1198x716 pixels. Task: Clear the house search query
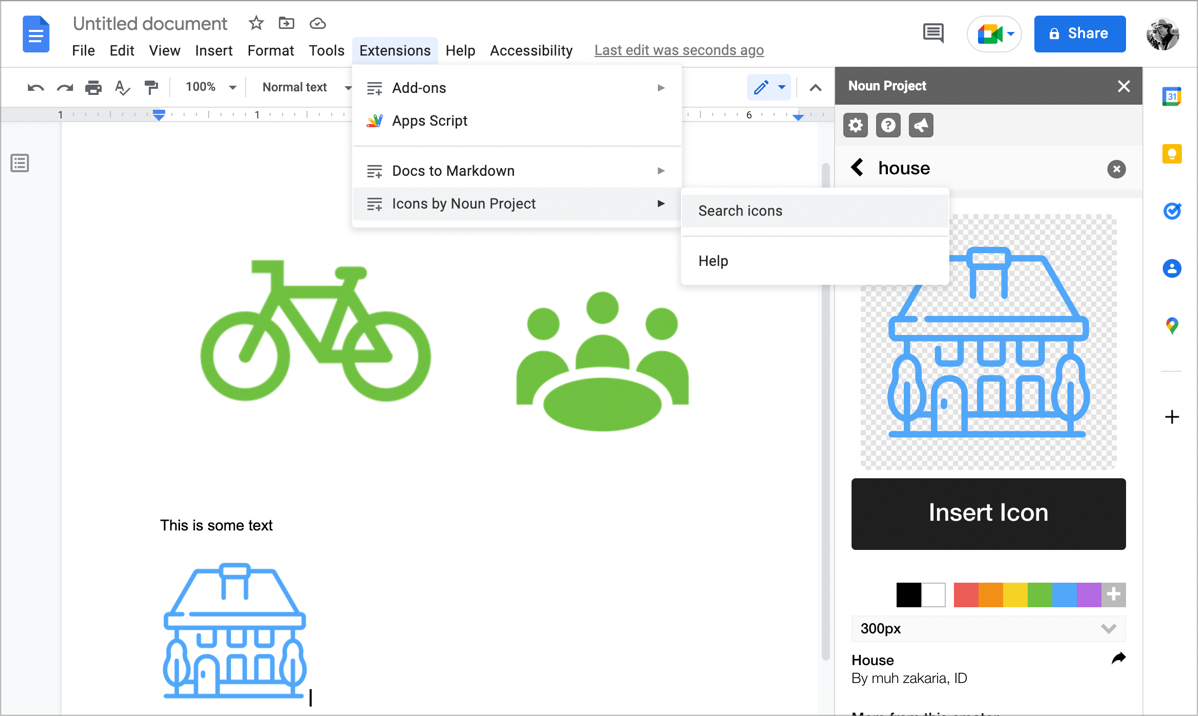(x=1116, y=169)
